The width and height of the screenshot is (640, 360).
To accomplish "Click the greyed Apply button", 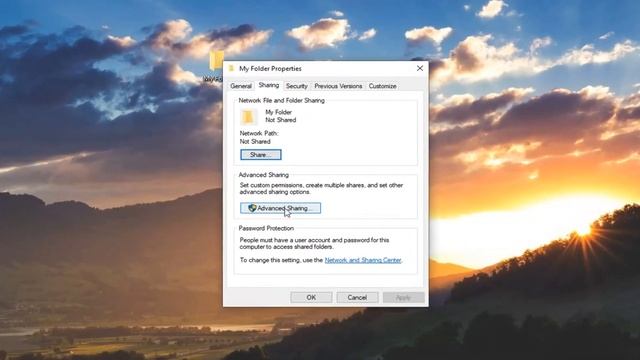I will (x=403, y=298).
